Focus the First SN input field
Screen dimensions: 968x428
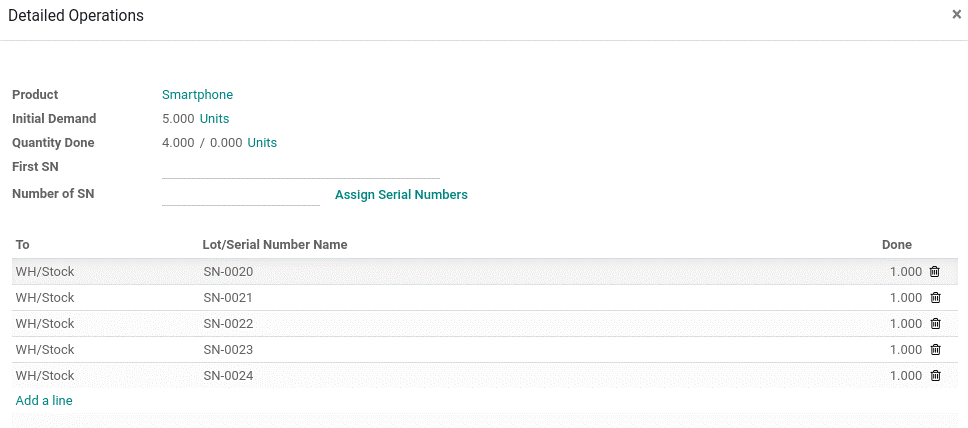coord(301,168)
